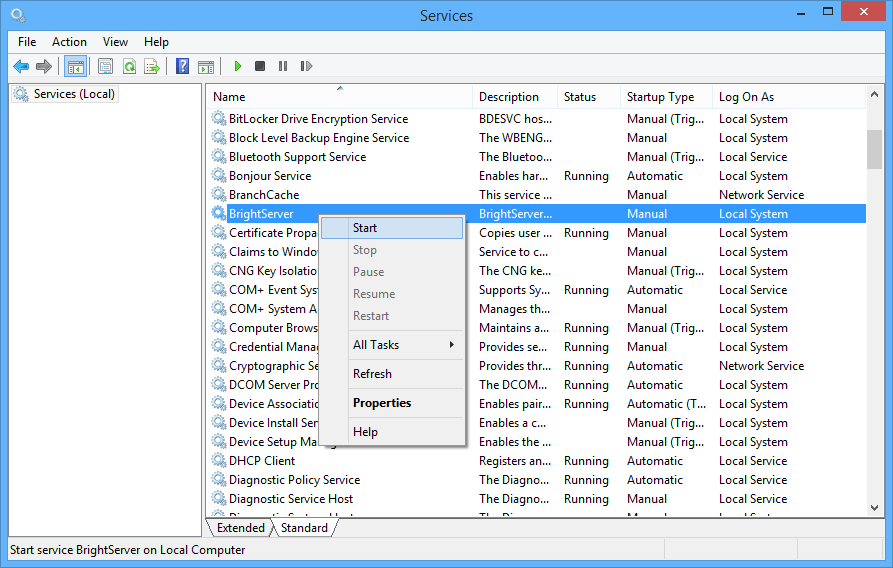Screen dimensions: 893x568
Task: Choose Start in the context menu
Action: (x=365, y=228)
